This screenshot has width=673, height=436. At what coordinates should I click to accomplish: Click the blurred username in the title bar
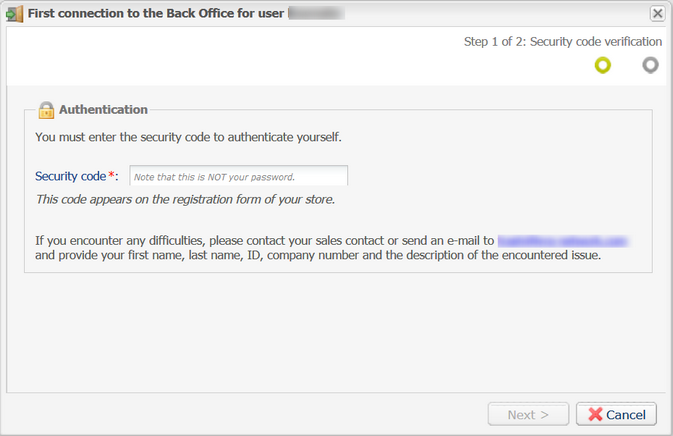point(316,13)
